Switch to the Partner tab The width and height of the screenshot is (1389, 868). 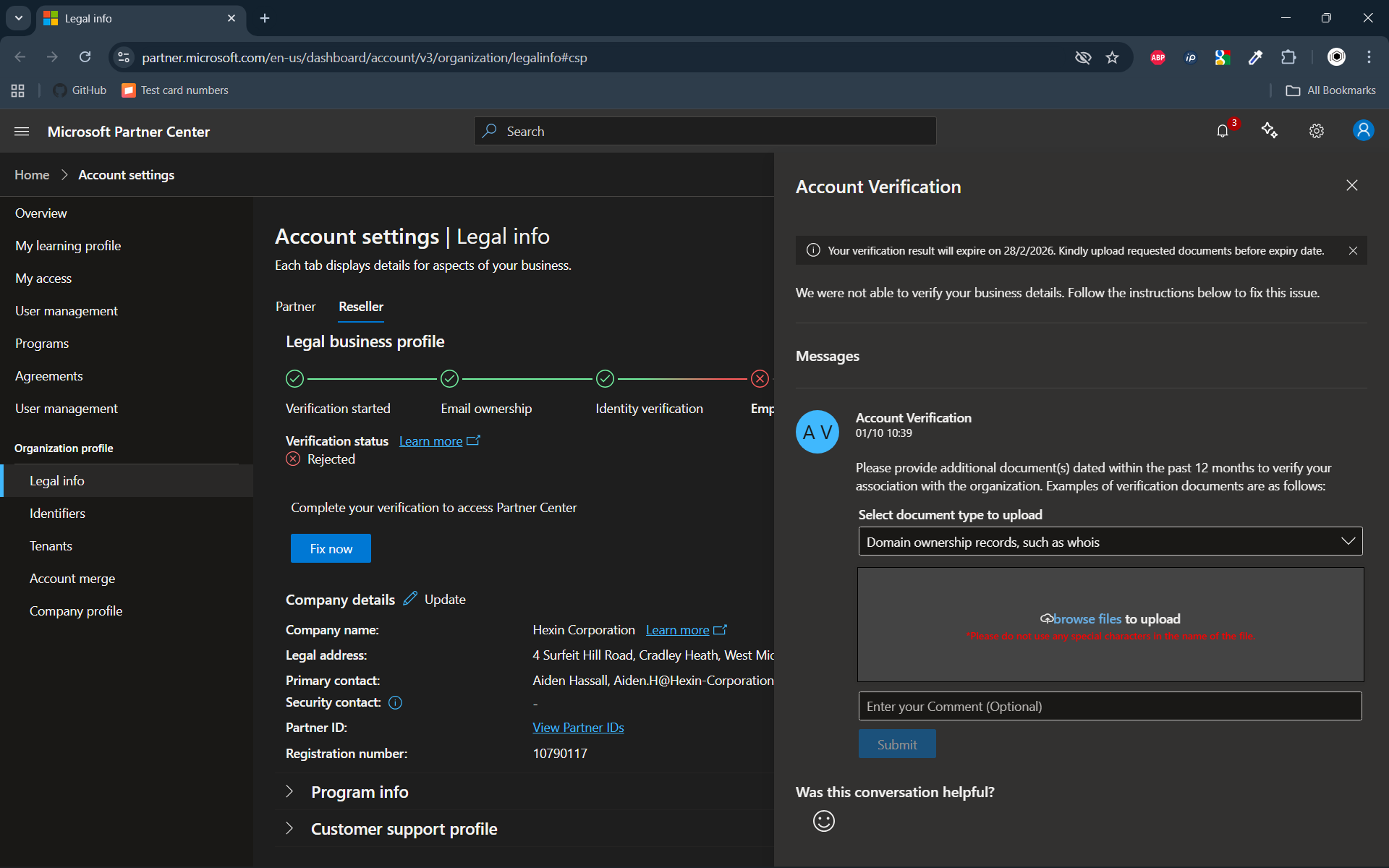point(295,307)
